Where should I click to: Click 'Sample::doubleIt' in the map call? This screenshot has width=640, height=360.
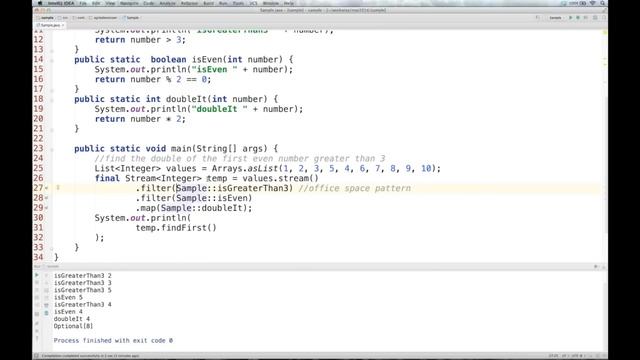pyautogui.click(x=202, y=208)
